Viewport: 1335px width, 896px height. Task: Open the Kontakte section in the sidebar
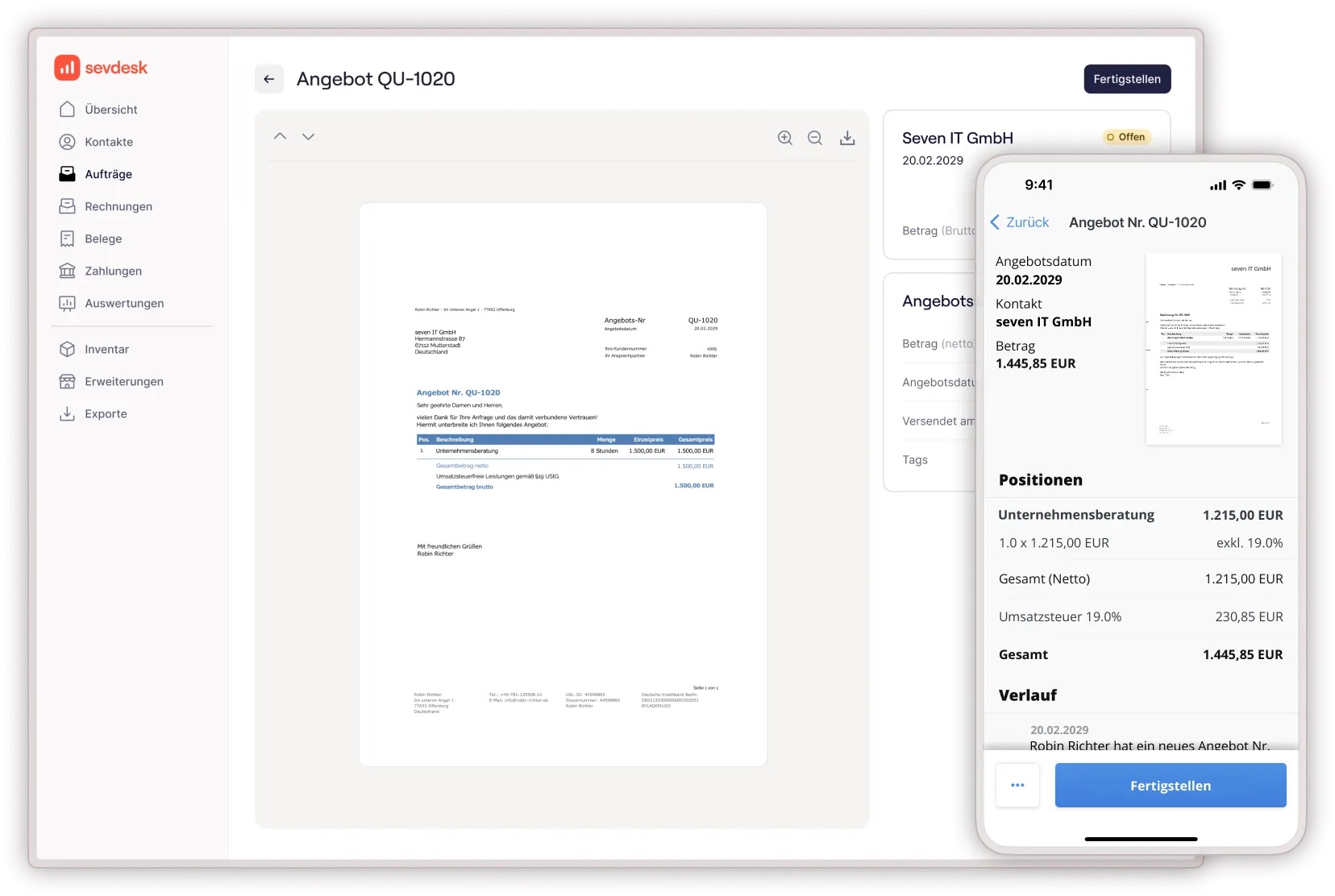(109, 141)
